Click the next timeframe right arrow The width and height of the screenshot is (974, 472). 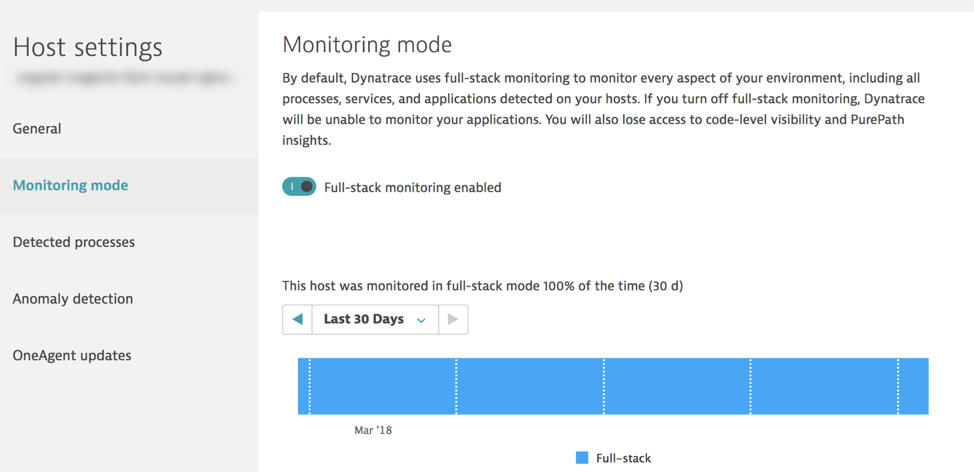point(453,319)
